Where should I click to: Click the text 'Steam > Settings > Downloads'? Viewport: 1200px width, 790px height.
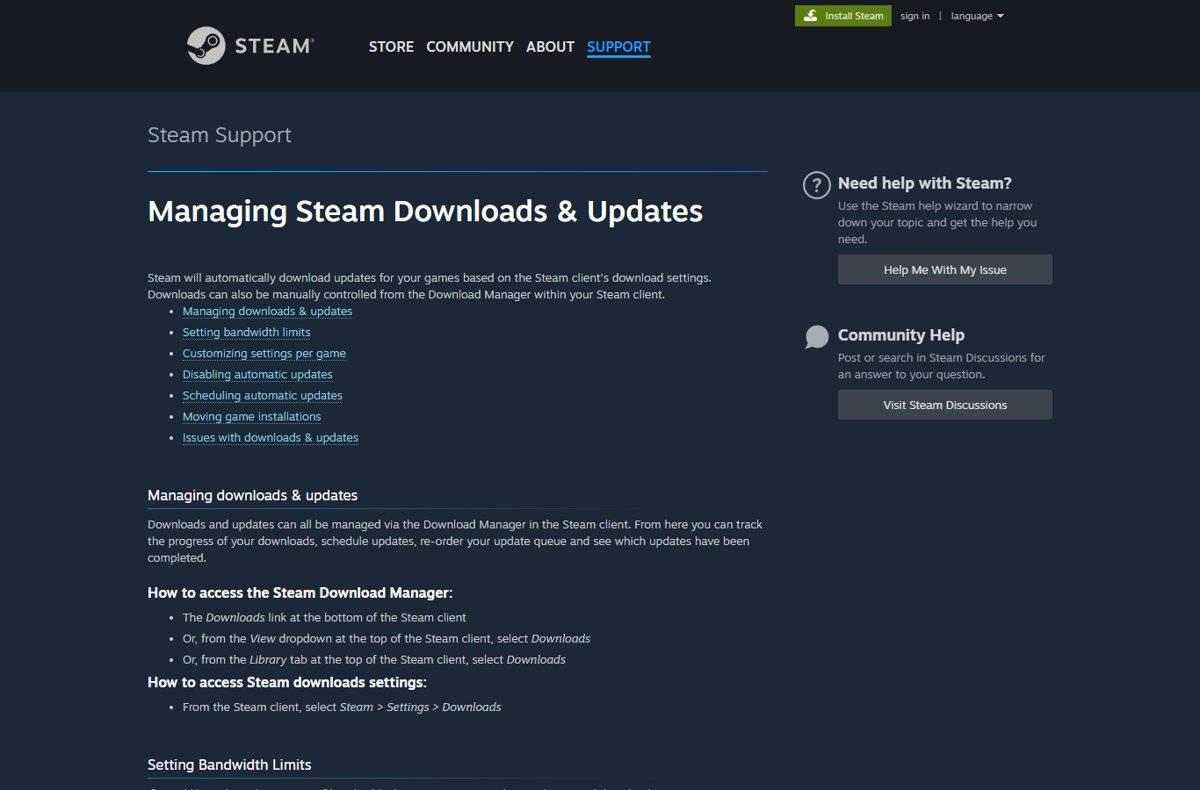420,707
